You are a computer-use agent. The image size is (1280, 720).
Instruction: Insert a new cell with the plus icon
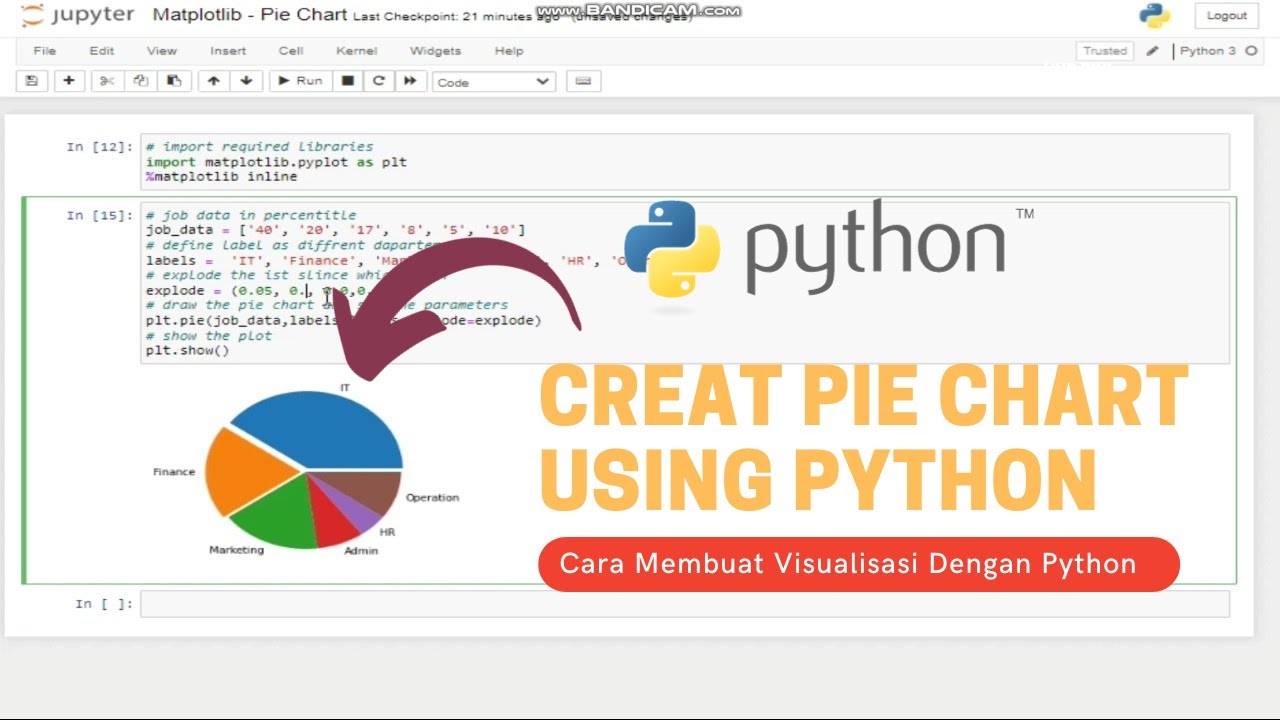68,81
